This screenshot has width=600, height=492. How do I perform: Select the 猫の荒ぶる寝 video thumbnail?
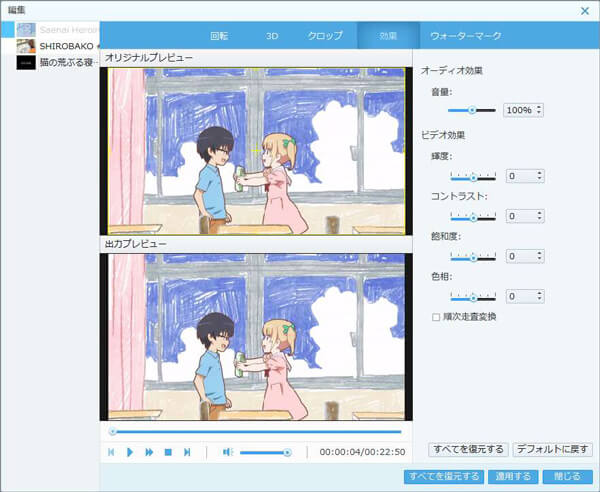(x=26, y=62)
